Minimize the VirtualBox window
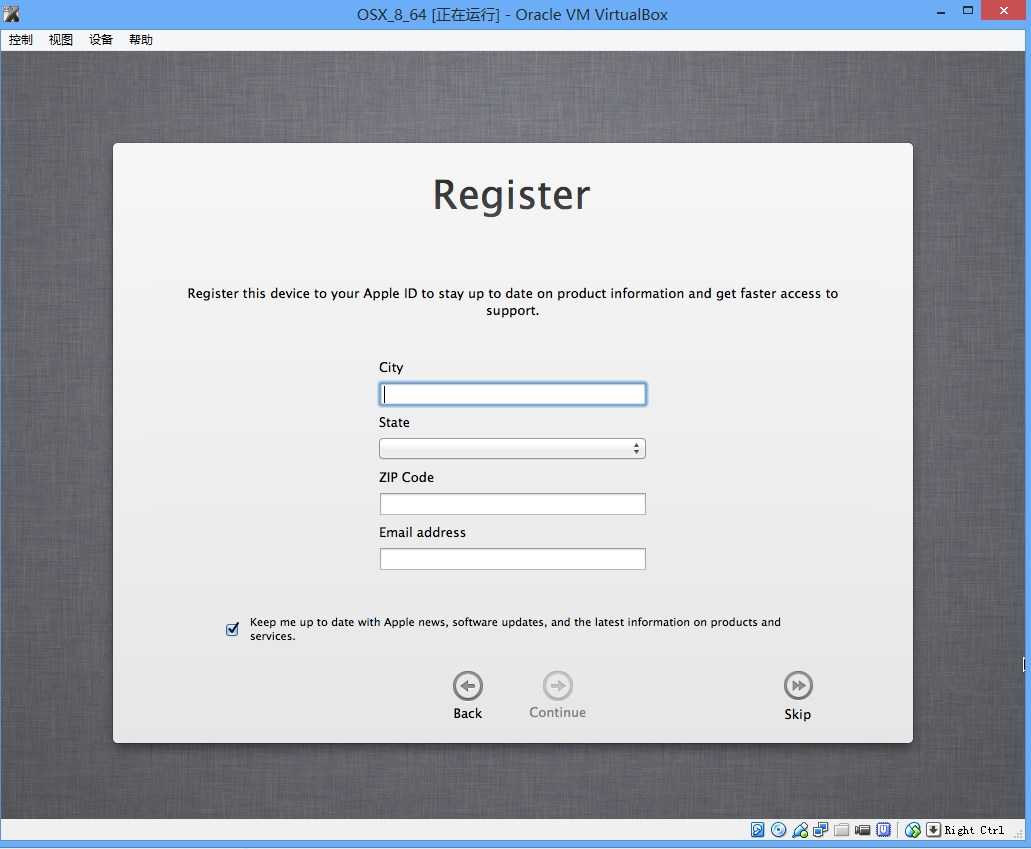The width and height of the screenshot is (1031, 849). 941,11
